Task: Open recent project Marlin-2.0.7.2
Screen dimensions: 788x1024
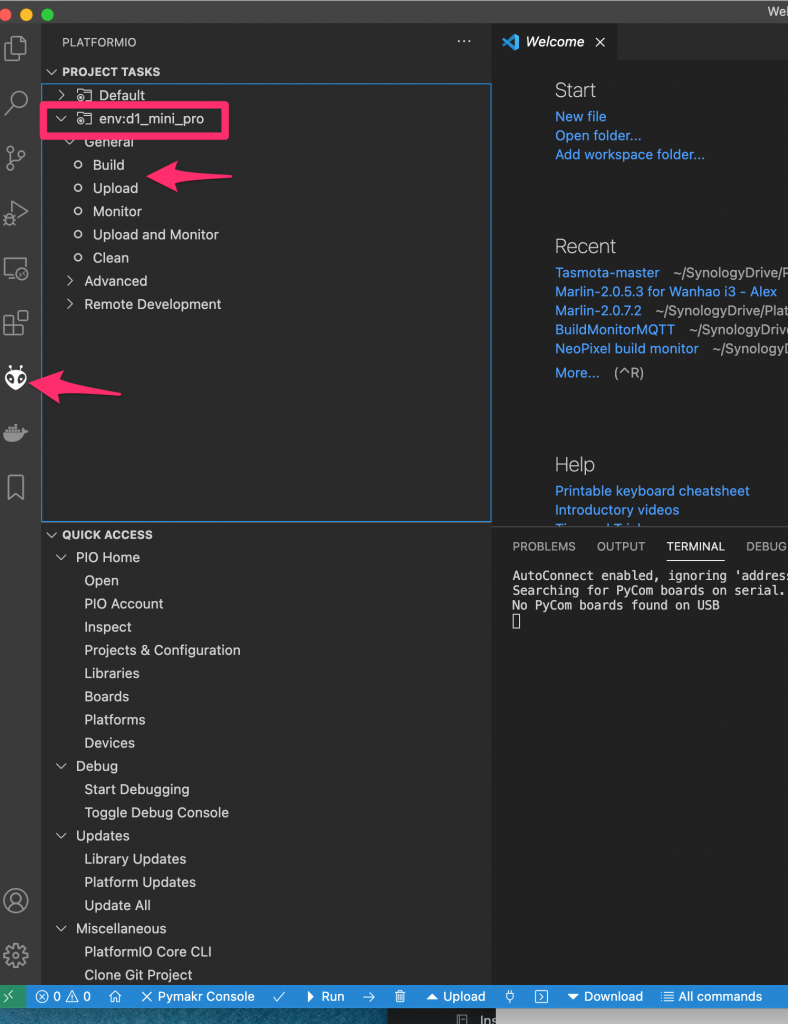Action: [598, 311]
